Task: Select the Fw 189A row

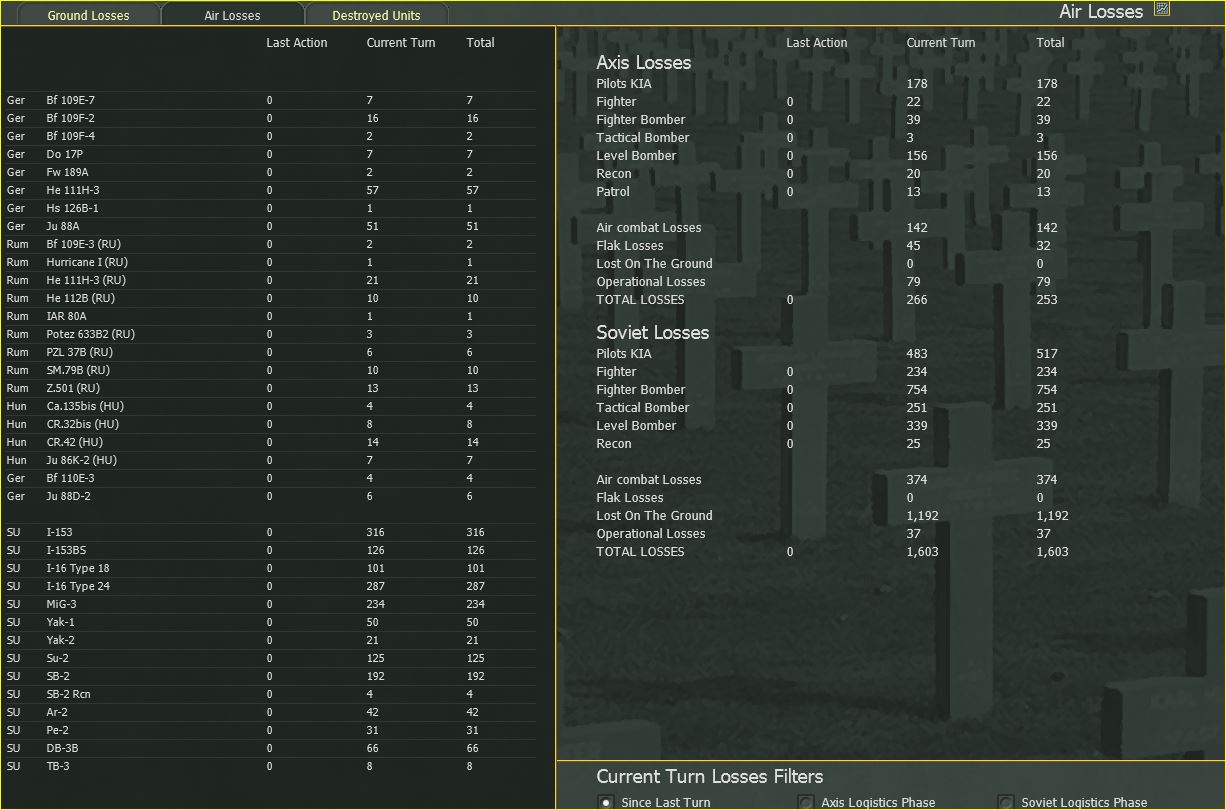Action: [270, 172]
